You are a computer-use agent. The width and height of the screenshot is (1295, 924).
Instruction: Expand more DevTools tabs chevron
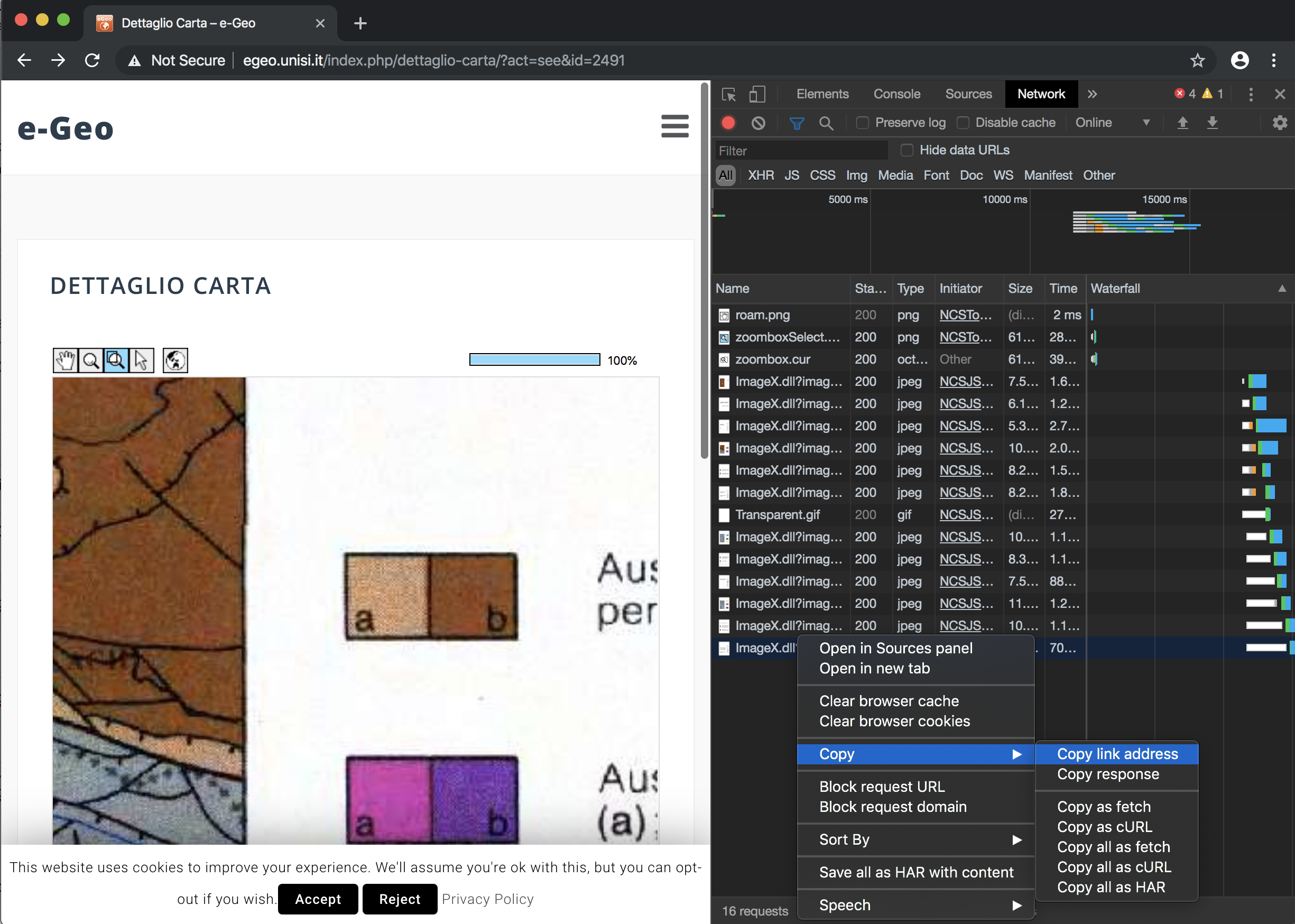pyautogui.click(x=1092, y=95)
